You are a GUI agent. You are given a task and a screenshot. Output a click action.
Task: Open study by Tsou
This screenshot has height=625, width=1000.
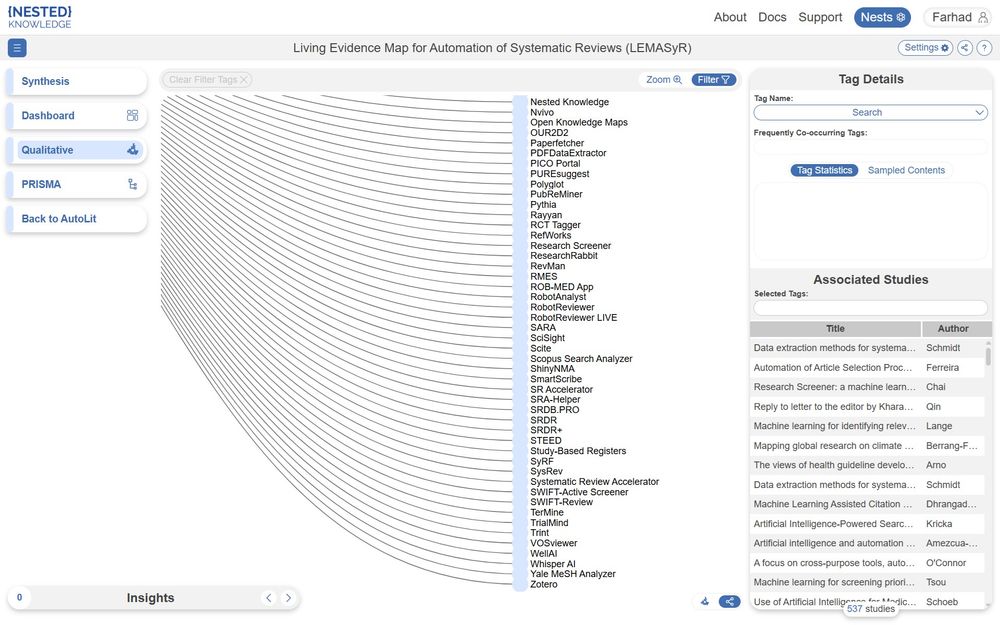coord(867,582)
